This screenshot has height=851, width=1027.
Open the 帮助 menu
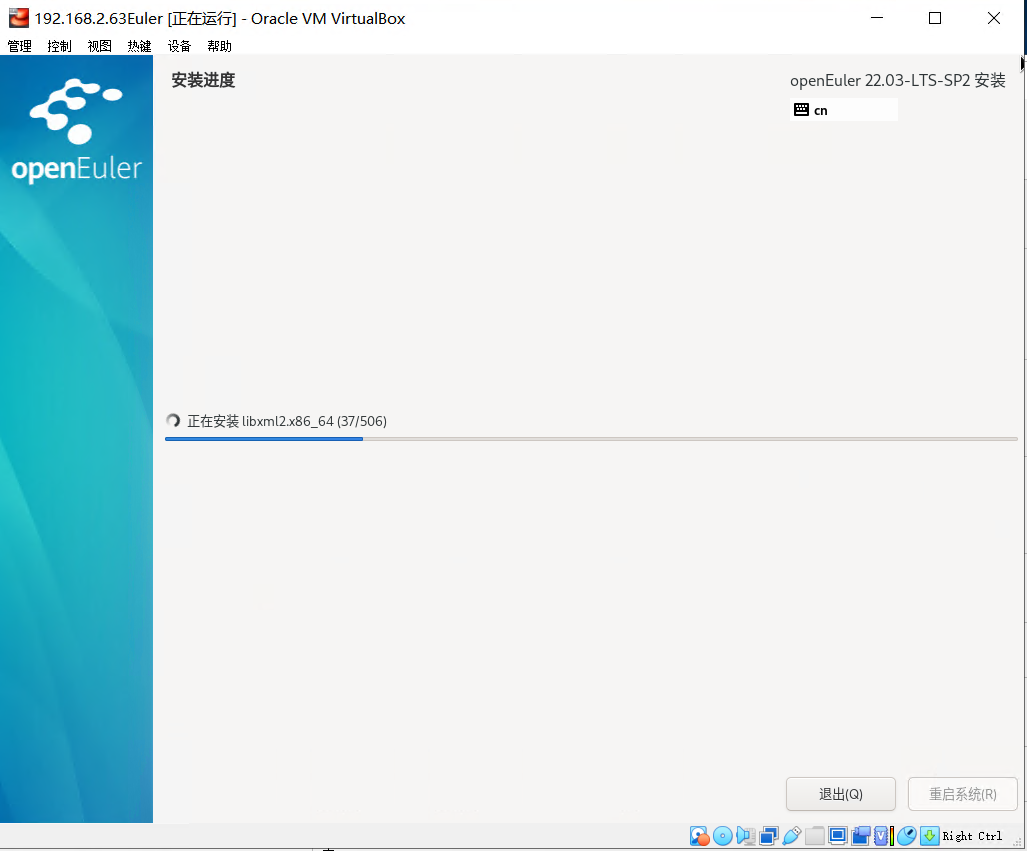coord(219,46)
